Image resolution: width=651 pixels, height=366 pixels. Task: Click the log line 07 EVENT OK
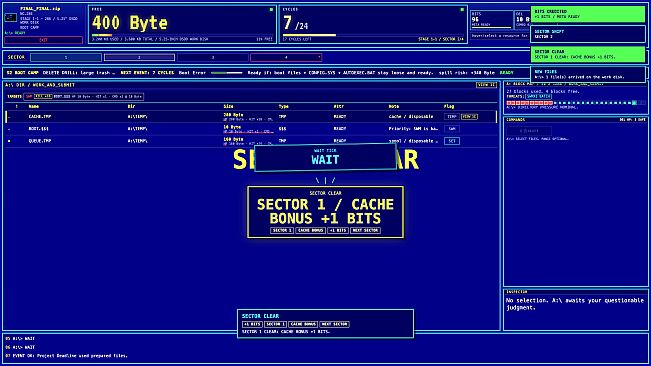pyautogui.click(x=66, y=356)
